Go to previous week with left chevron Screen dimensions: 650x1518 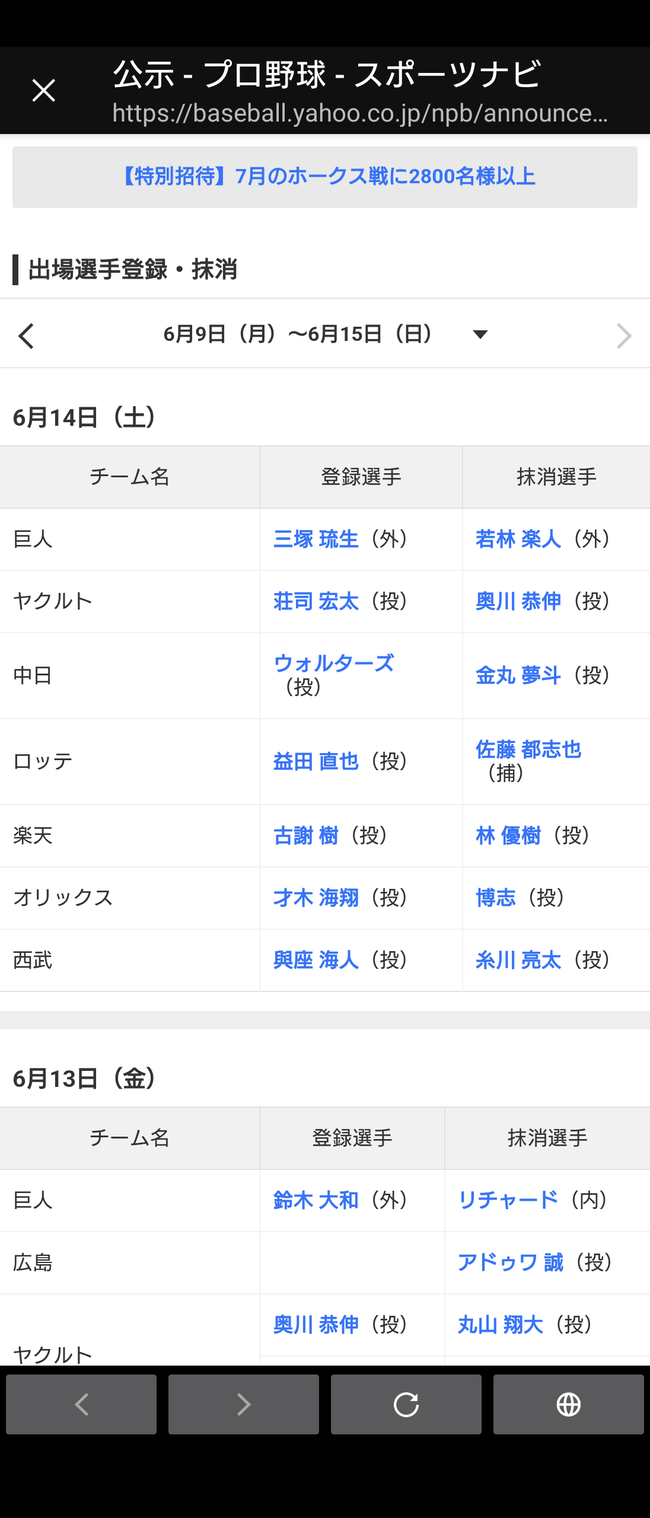26,336
